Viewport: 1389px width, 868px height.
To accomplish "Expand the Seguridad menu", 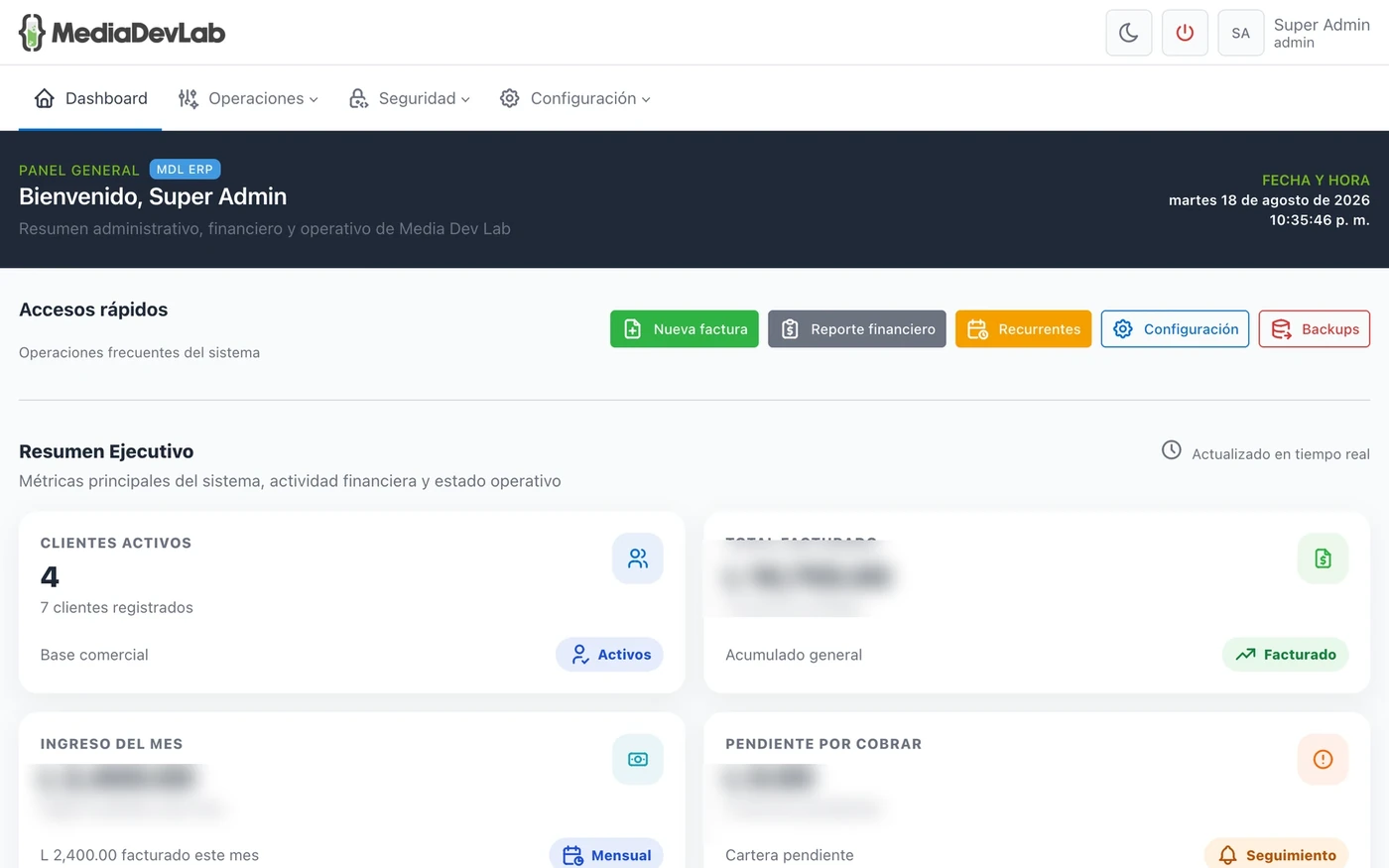I will [409, 98].
